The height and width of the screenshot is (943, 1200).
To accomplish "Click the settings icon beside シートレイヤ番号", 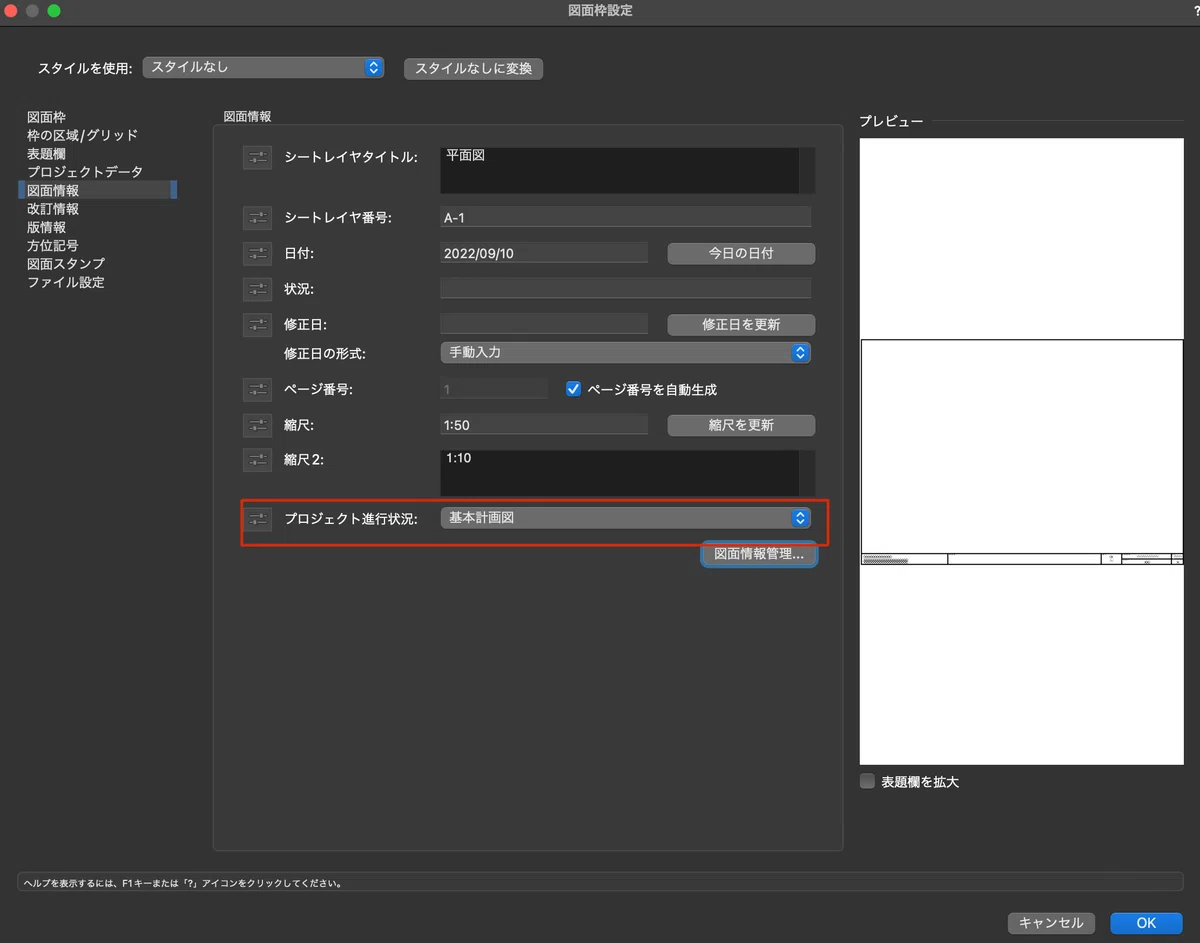I will tap(257, 217).
